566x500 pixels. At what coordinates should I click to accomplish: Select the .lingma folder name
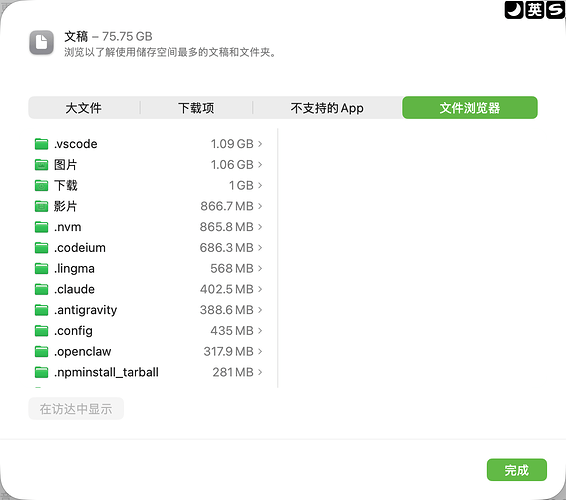tap(74, 269)
